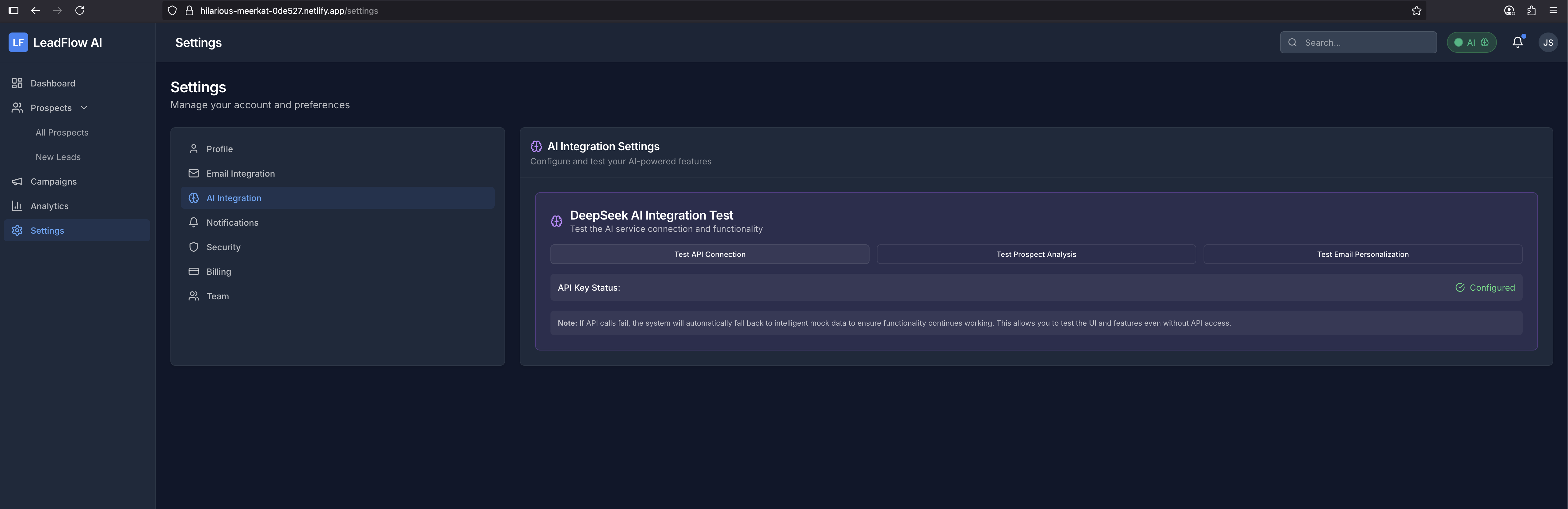Collapse the Prospects submenu chevron
Viewport: 1568px width, 509px height.
[x=84, y=108]
